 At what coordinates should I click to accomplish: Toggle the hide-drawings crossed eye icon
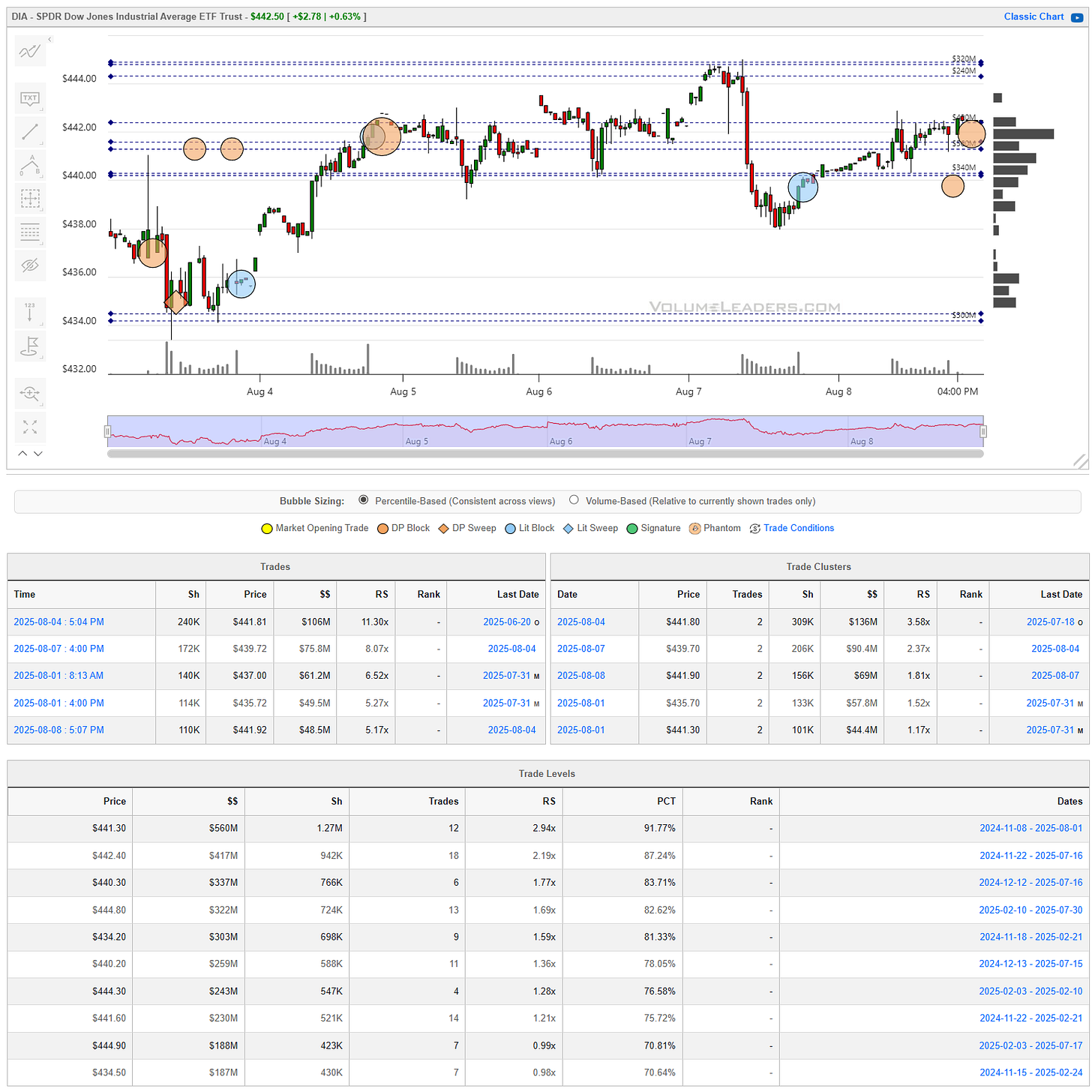pyautogui.click(x=30, y=265)
